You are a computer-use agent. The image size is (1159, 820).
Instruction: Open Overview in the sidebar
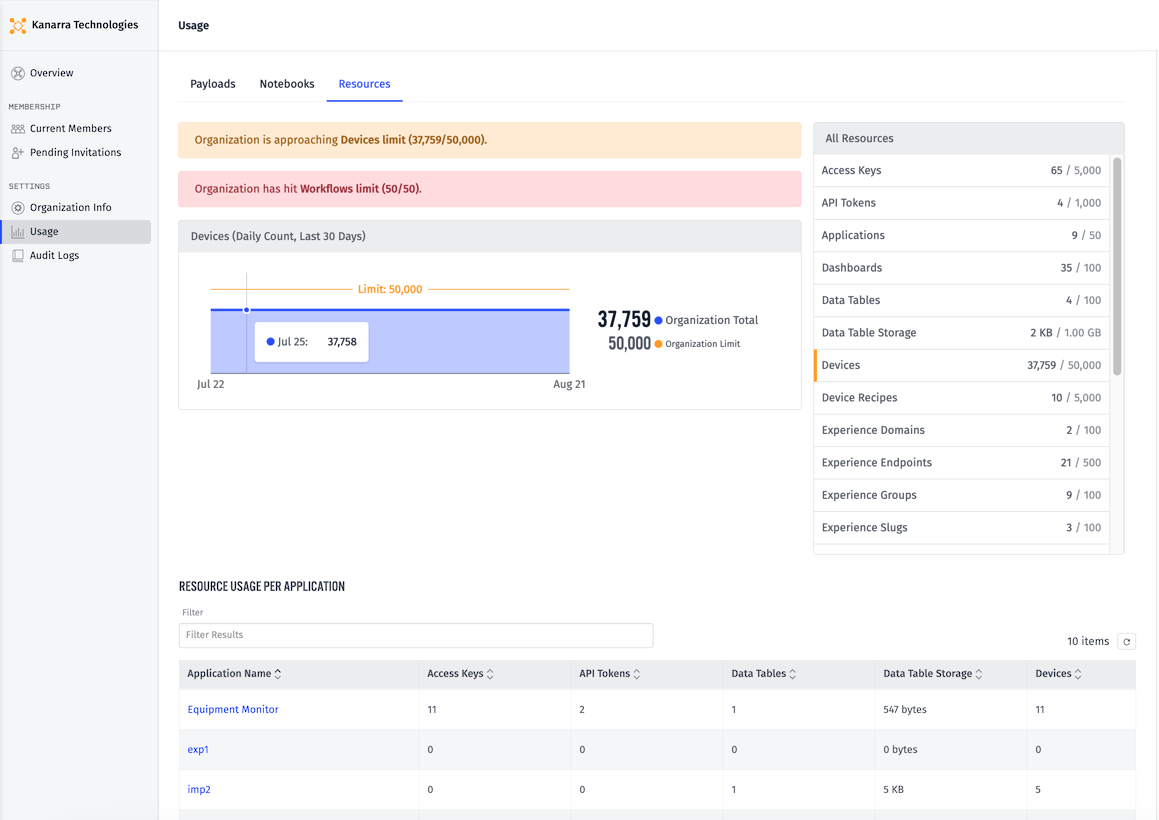click(52, 73)
